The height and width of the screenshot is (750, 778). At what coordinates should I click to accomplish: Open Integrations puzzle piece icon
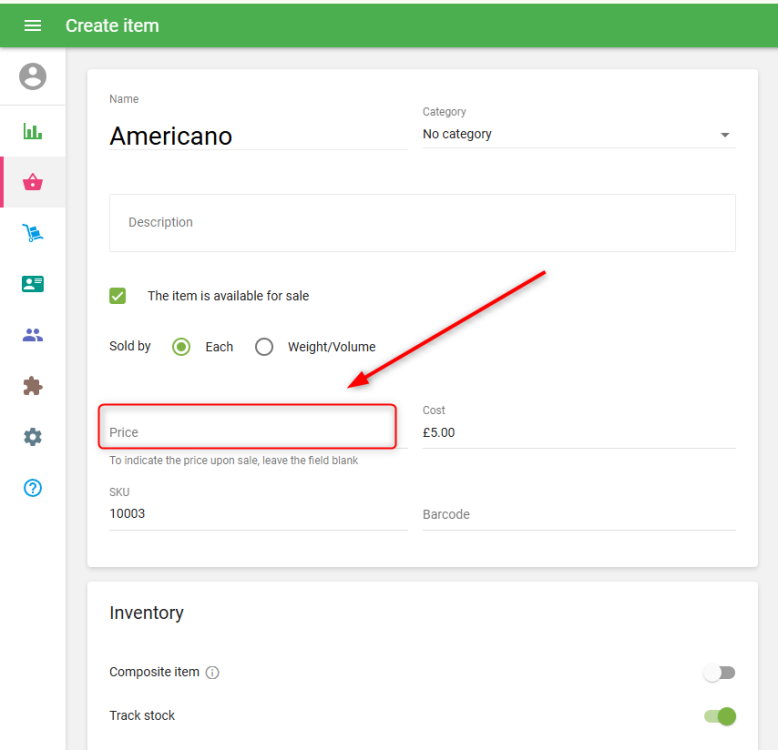[33, 386]
